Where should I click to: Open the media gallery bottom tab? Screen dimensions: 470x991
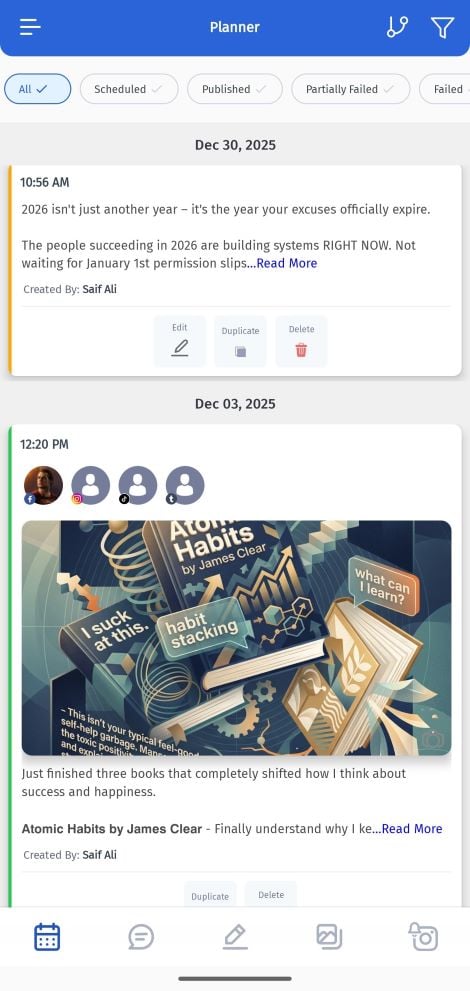pos(329,937)
